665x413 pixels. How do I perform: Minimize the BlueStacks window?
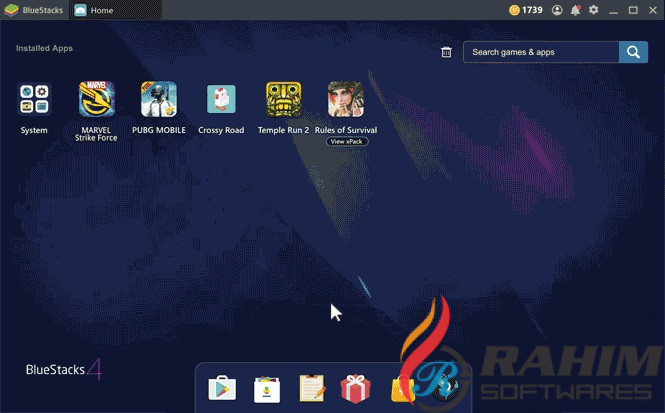pos(613,11)
